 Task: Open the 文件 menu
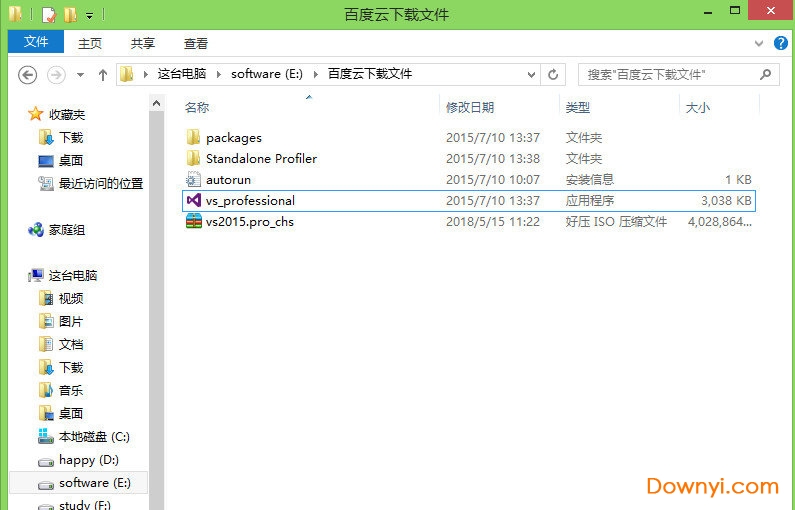[x=36, y=42]
